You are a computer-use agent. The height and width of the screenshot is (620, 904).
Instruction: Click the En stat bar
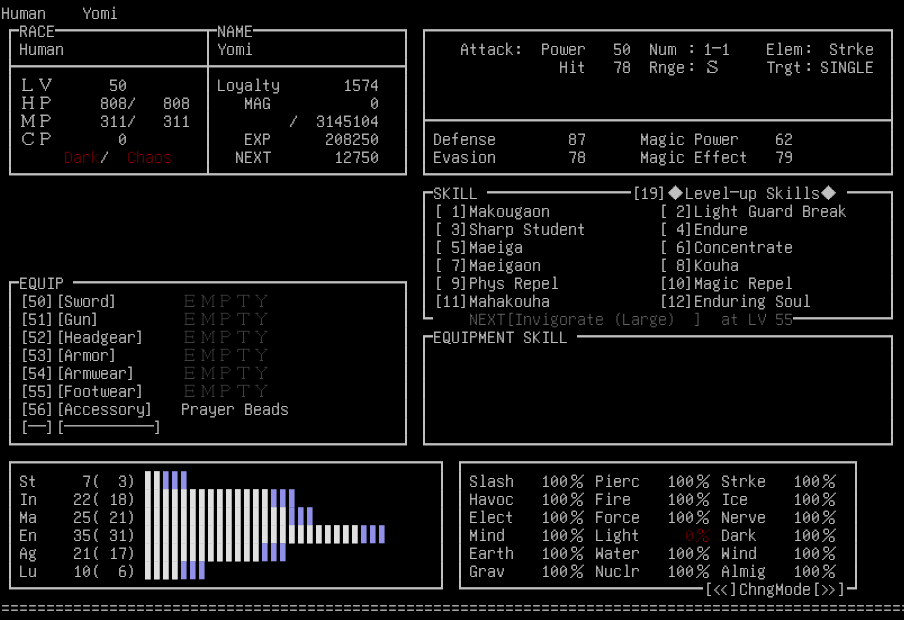pos(265,535)
